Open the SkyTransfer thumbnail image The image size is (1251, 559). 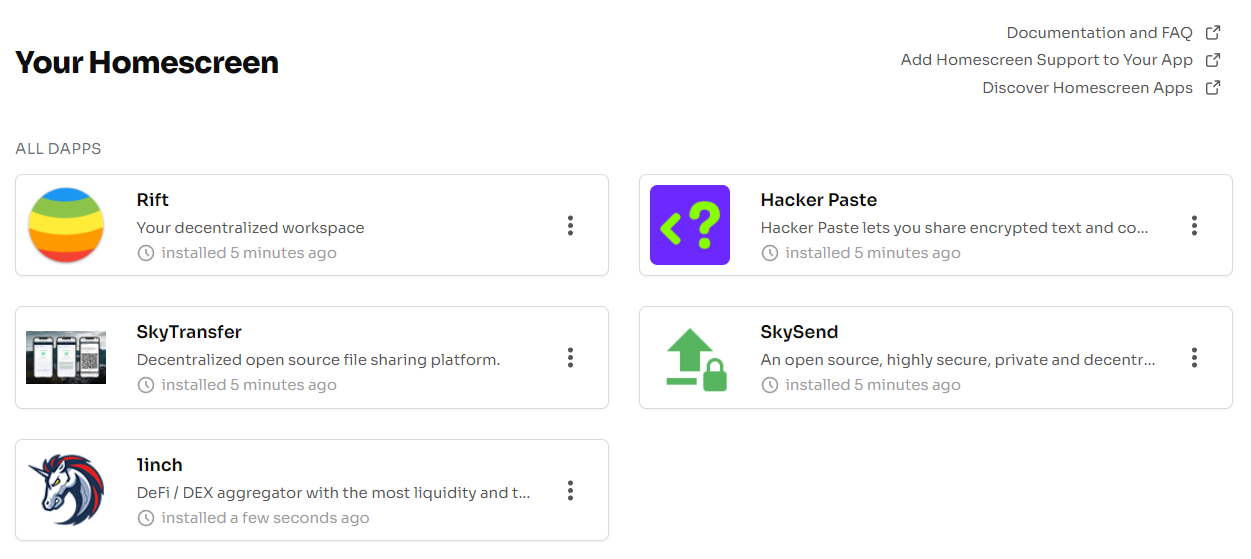pyautogui.click(x=66, y=357)
